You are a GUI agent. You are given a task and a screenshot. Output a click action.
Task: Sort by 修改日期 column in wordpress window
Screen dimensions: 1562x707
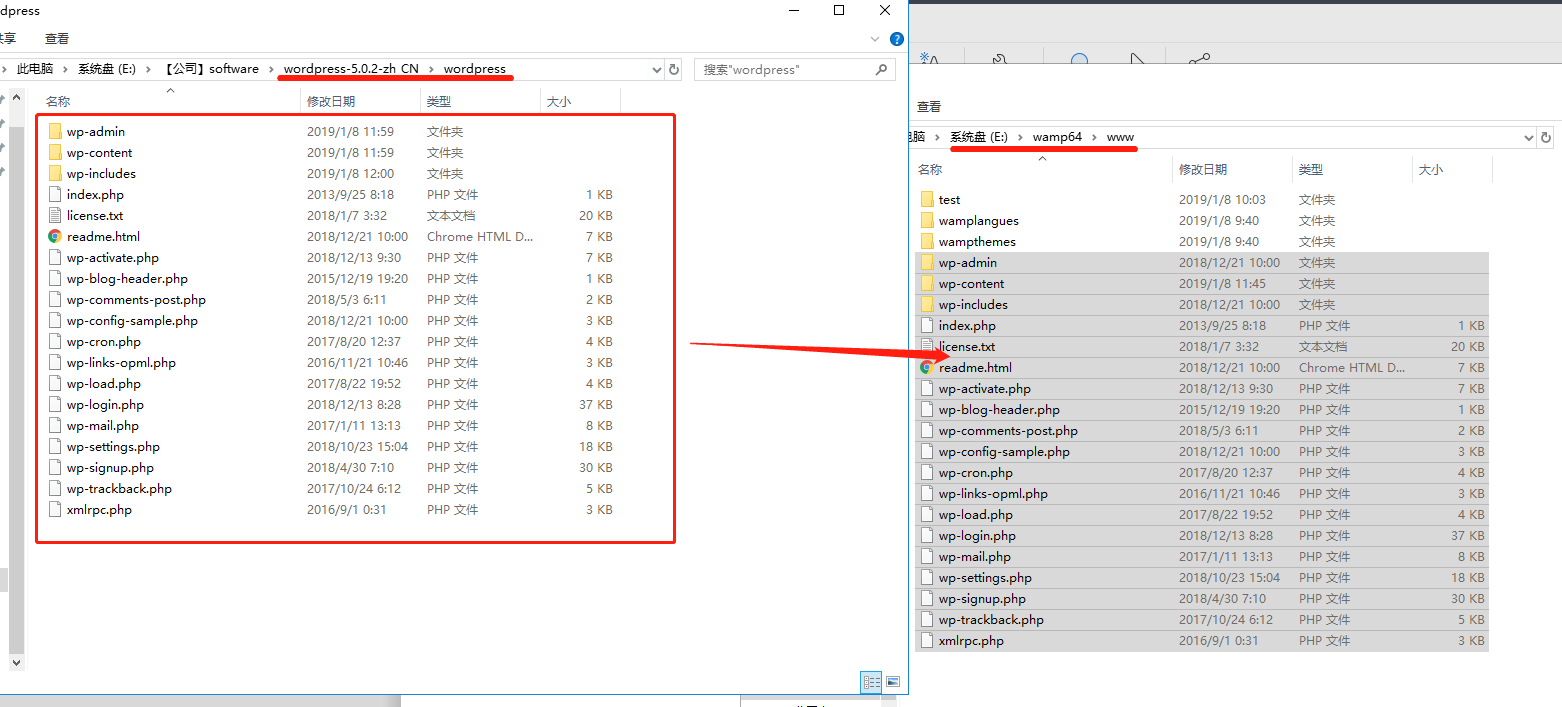coord(331,101)
